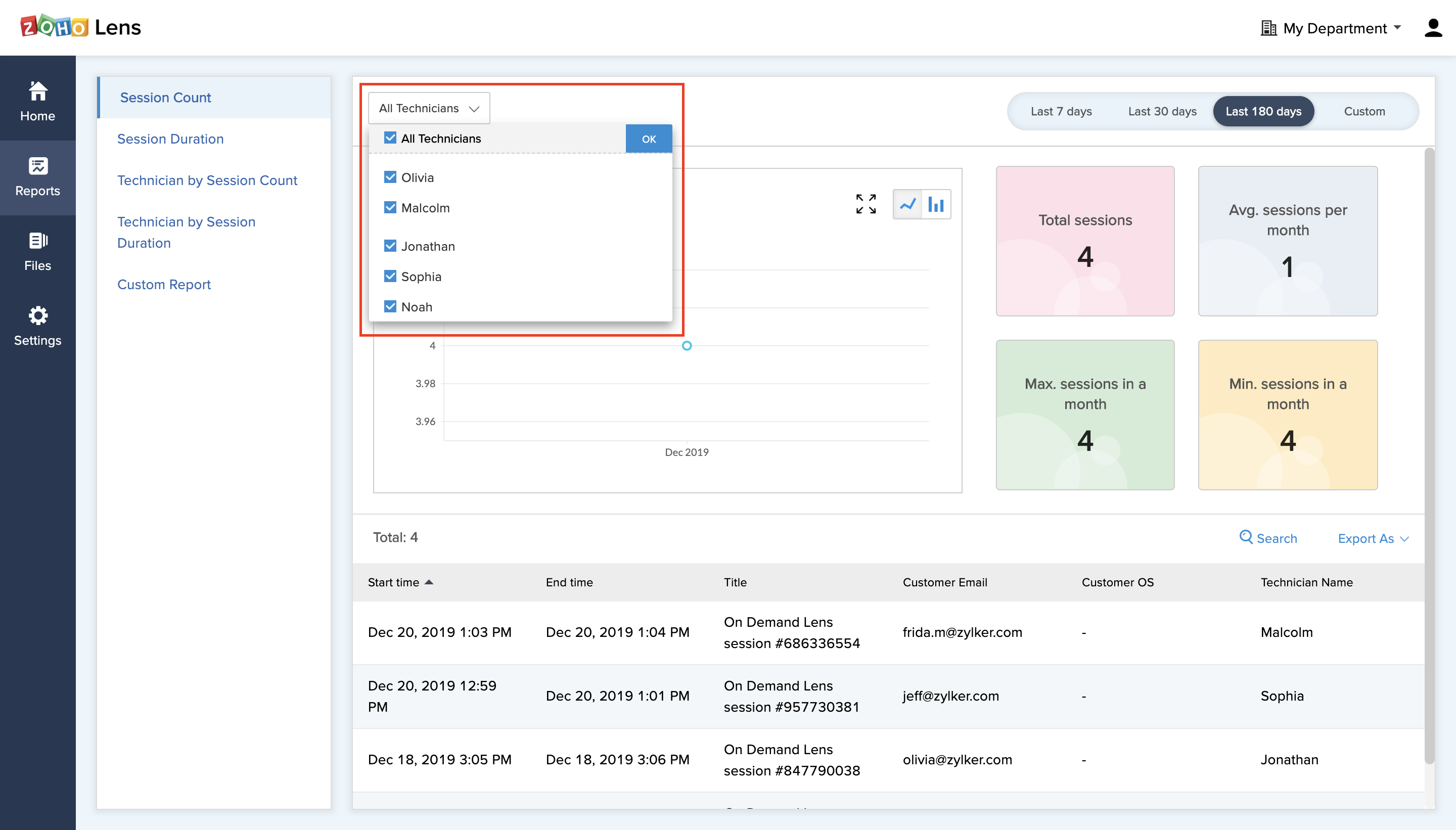Uncheck the Olivia technician checkbox

click(390, 177)
